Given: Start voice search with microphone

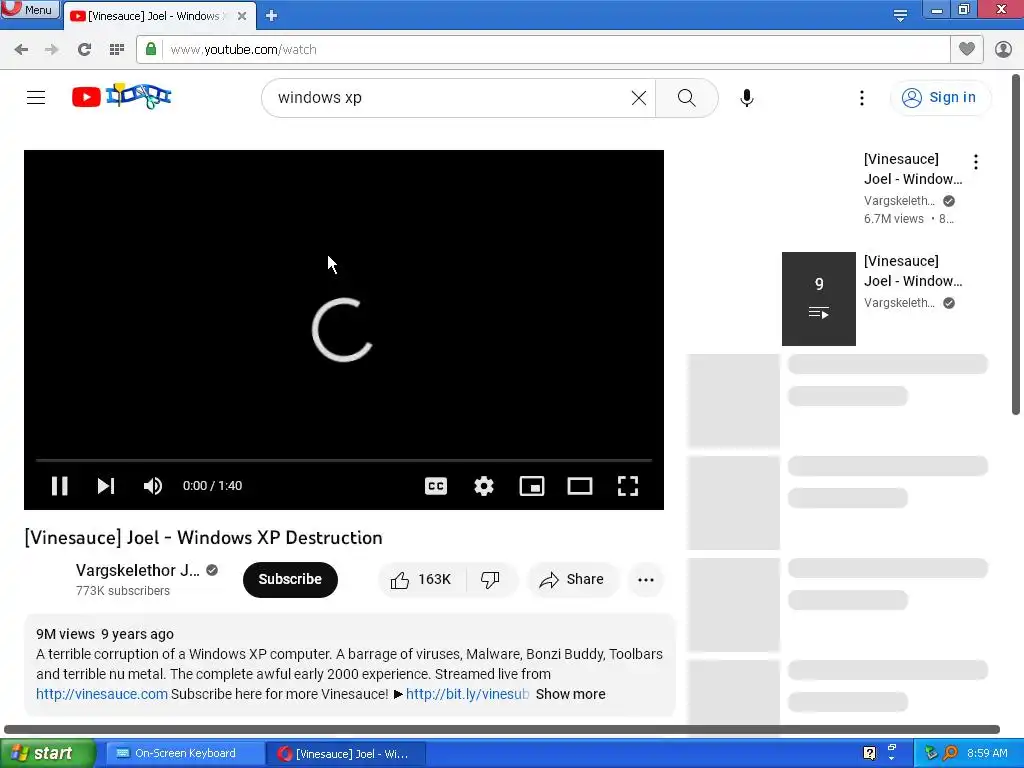Looking at the screenshot, I should [746, 98].
